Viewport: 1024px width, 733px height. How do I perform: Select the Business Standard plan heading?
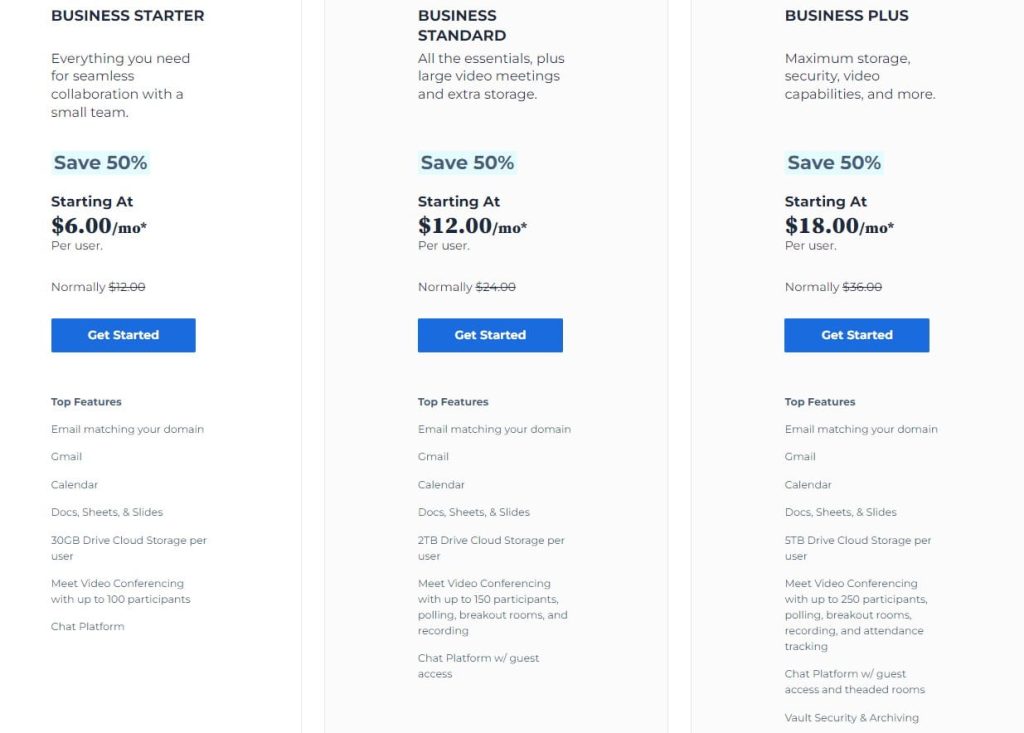pos(462,25)
